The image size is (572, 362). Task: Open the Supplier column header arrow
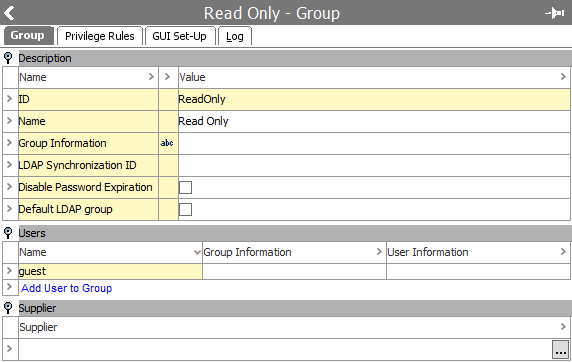point(563,327)
